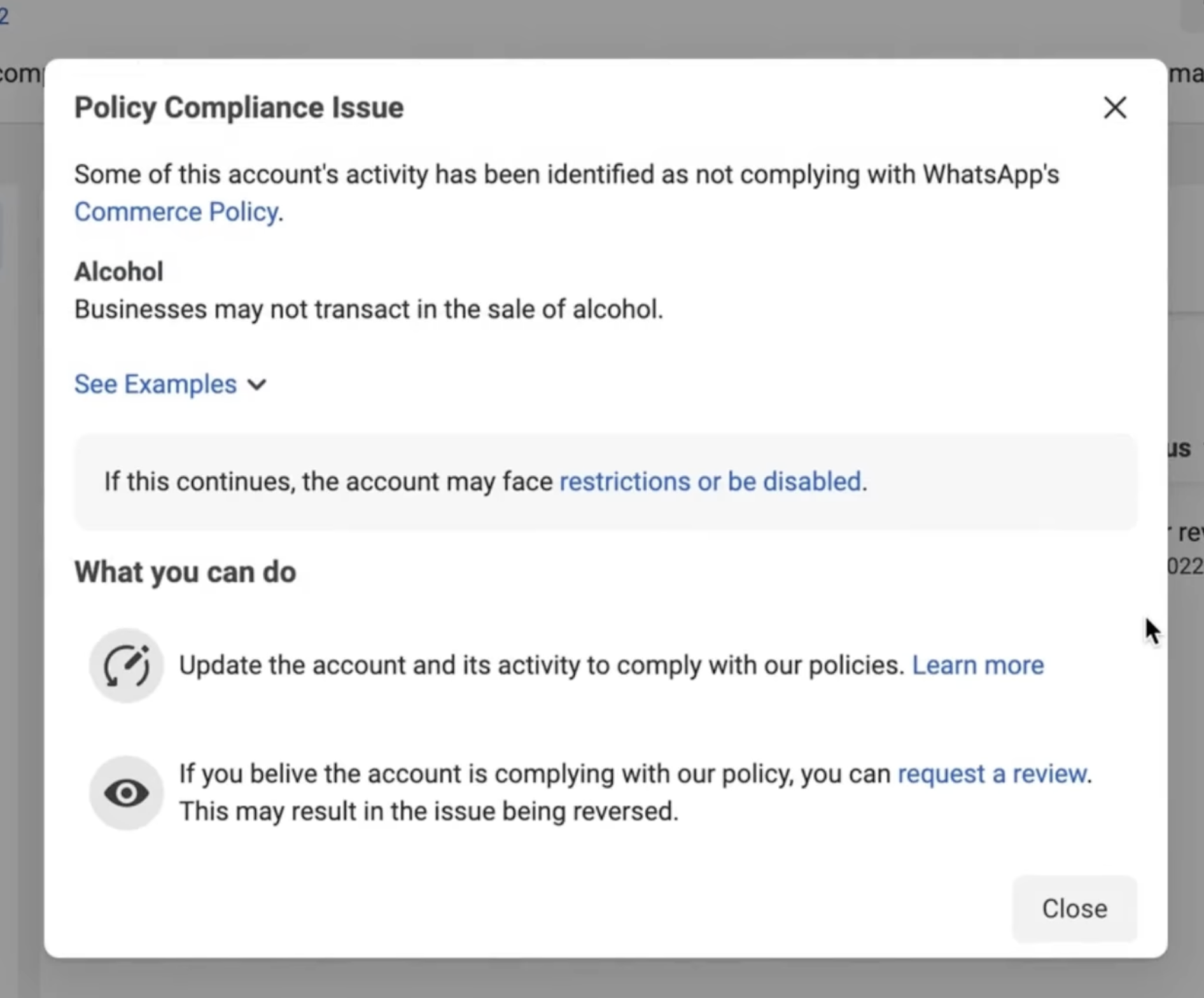Click 'This may result in the issue being reversed' text
Viewport: 1204px width, 998px height.
click(429, 812)
